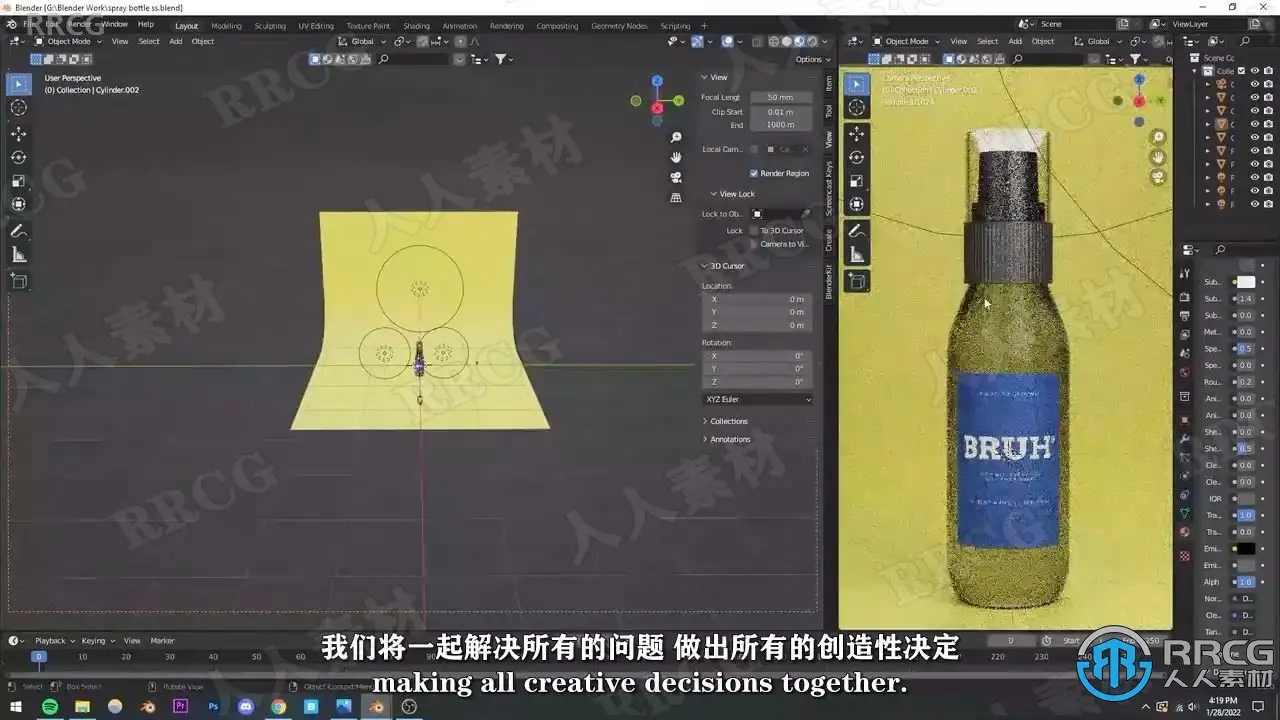Click the Metallic value slider in properties
Viewport: 1280px width, 720px height.
tap(1245, 332)
